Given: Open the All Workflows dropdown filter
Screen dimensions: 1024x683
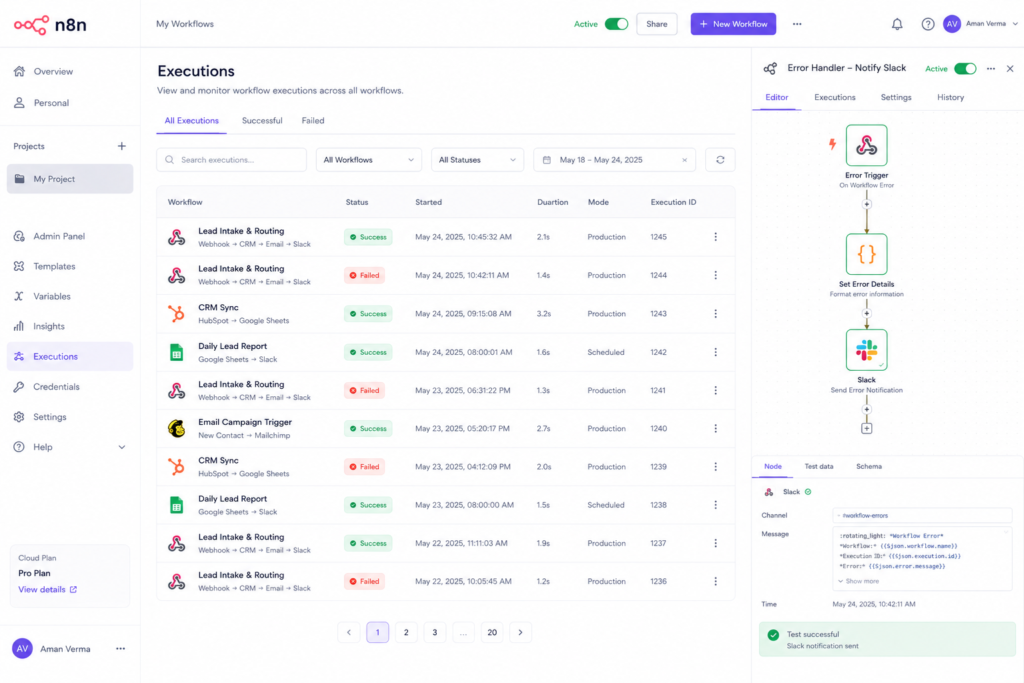Looking at the screenshot, I should [368, 160].
